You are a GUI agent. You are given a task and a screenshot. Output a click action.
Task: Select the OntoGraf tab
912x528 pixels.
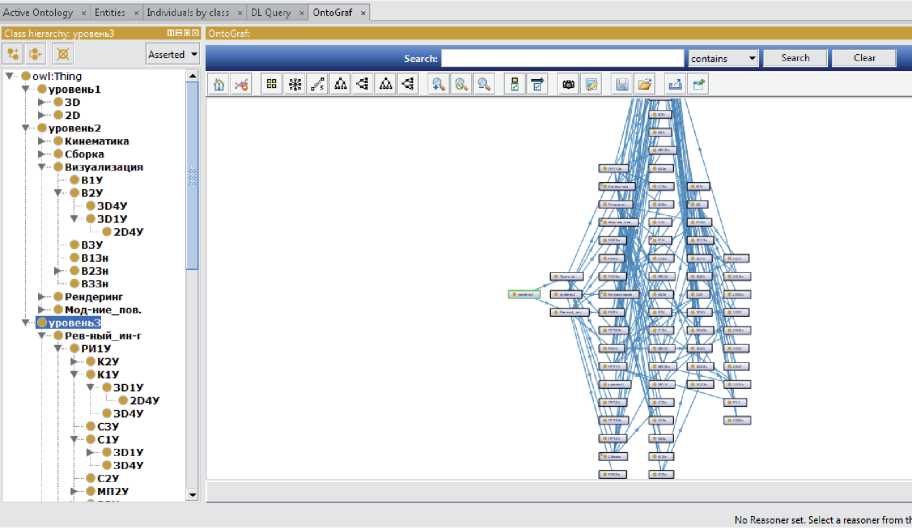pyautogui.click(x=333, y=12)
